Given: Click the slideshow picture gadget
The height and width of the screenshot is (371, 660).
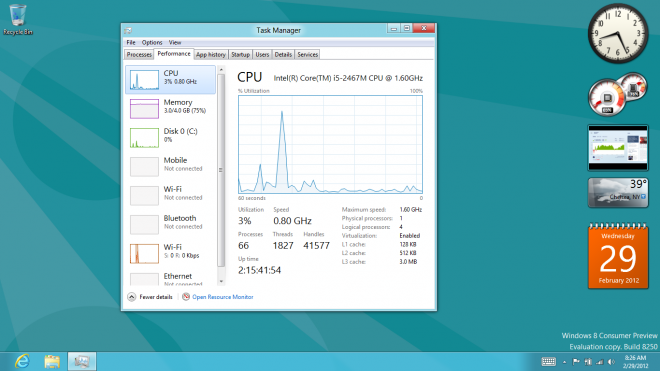Looking at the screenshot, I should (x=618, y=148).
